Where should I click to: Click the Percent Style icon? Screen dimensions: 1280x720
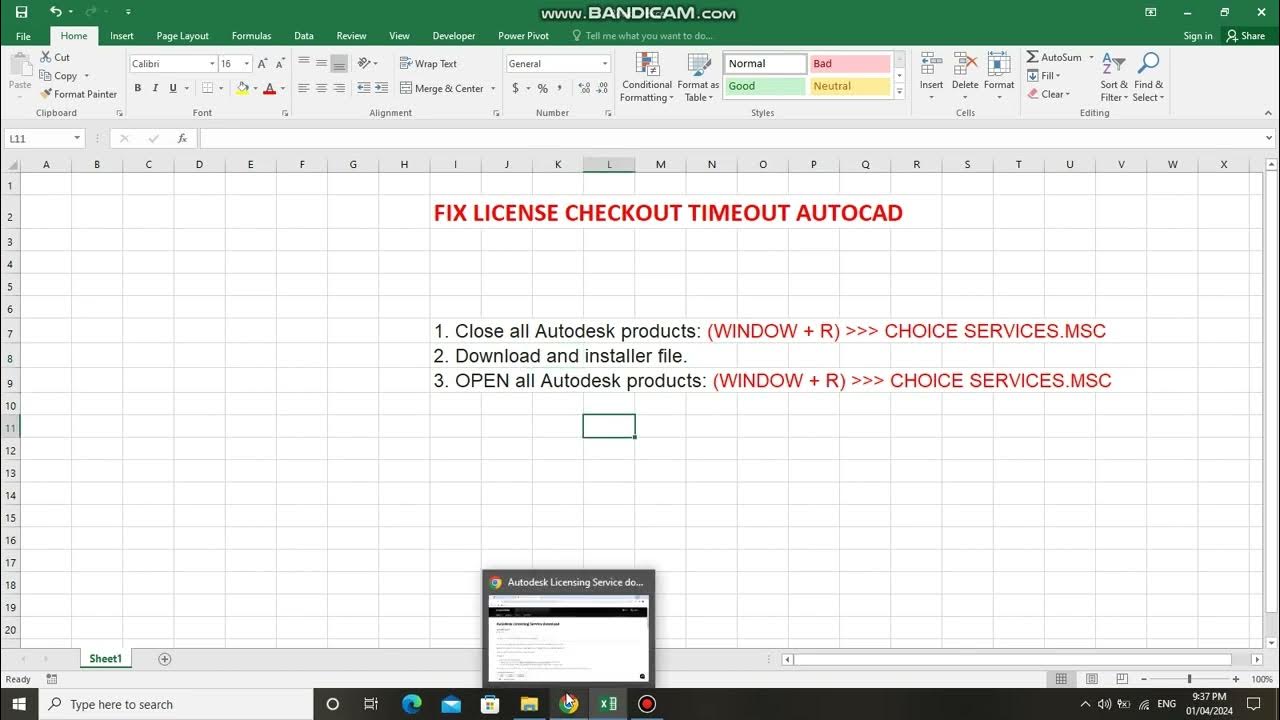point(543,88)
